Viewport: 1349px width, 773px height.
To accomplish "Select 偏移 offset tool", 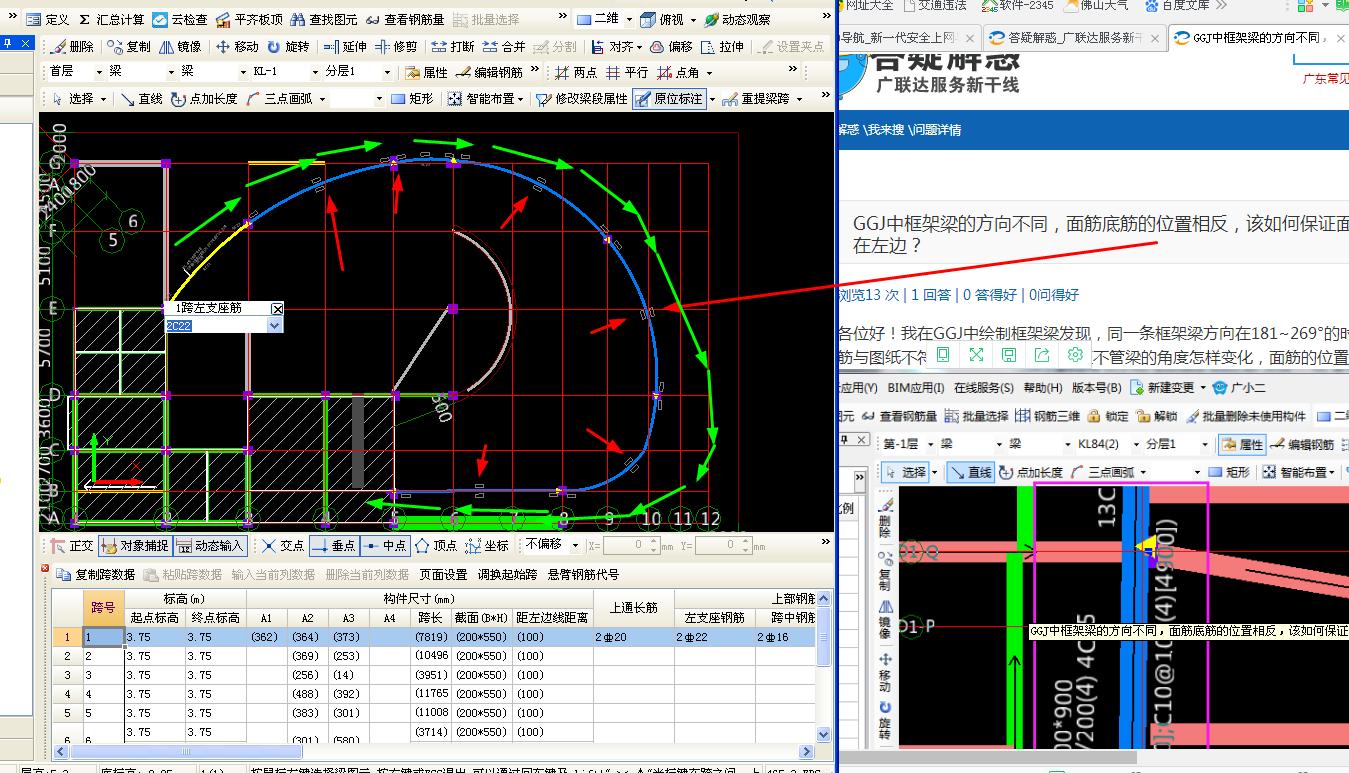I will 671,47.
